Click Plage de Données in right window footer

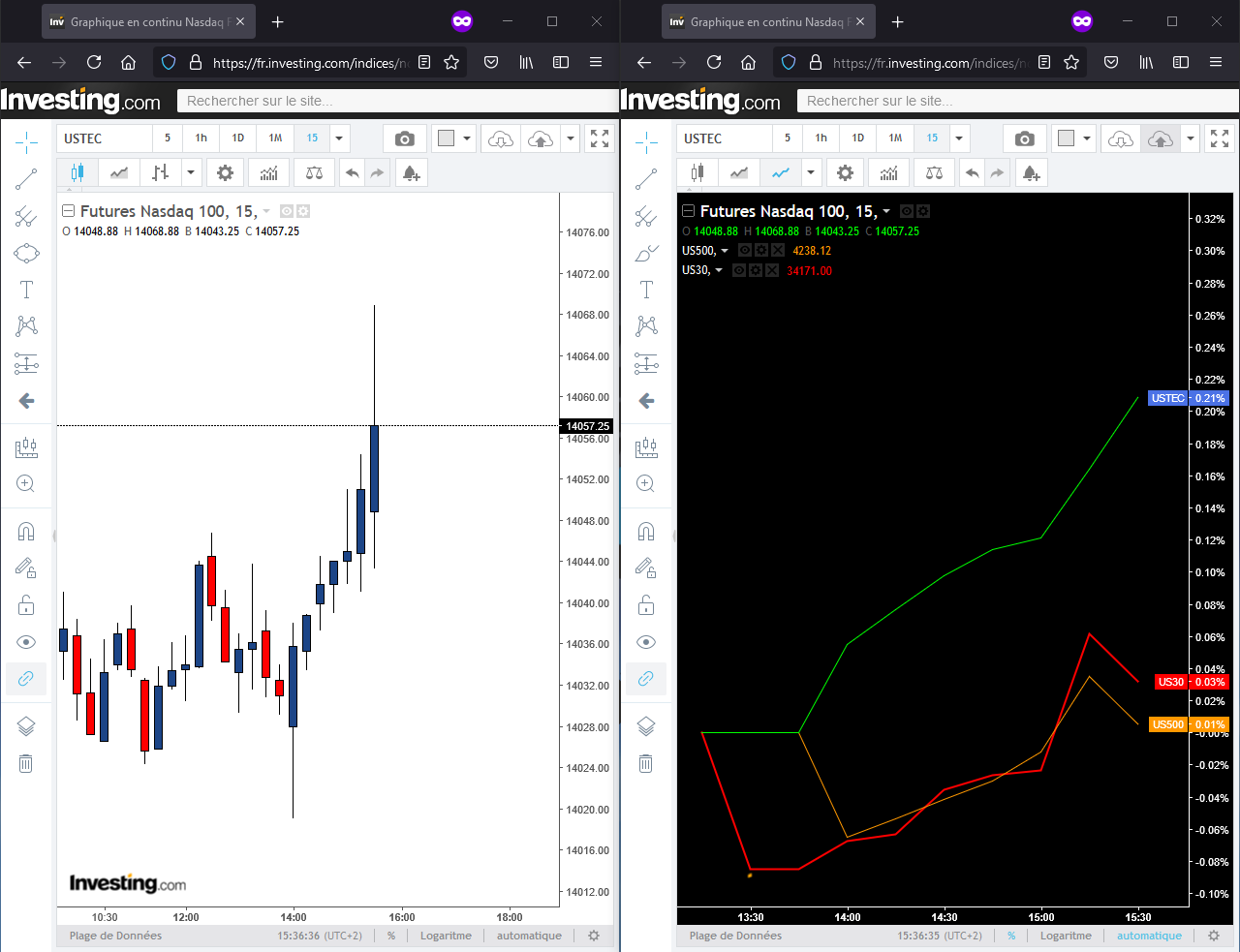point(735,936)
